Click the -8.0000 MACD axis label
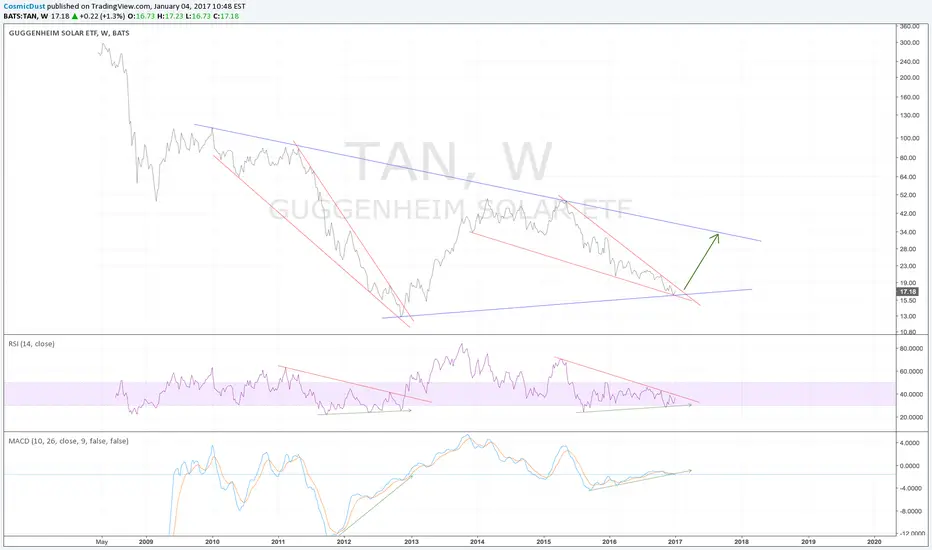This screenshot has height=550, width=932. point(912,511)
